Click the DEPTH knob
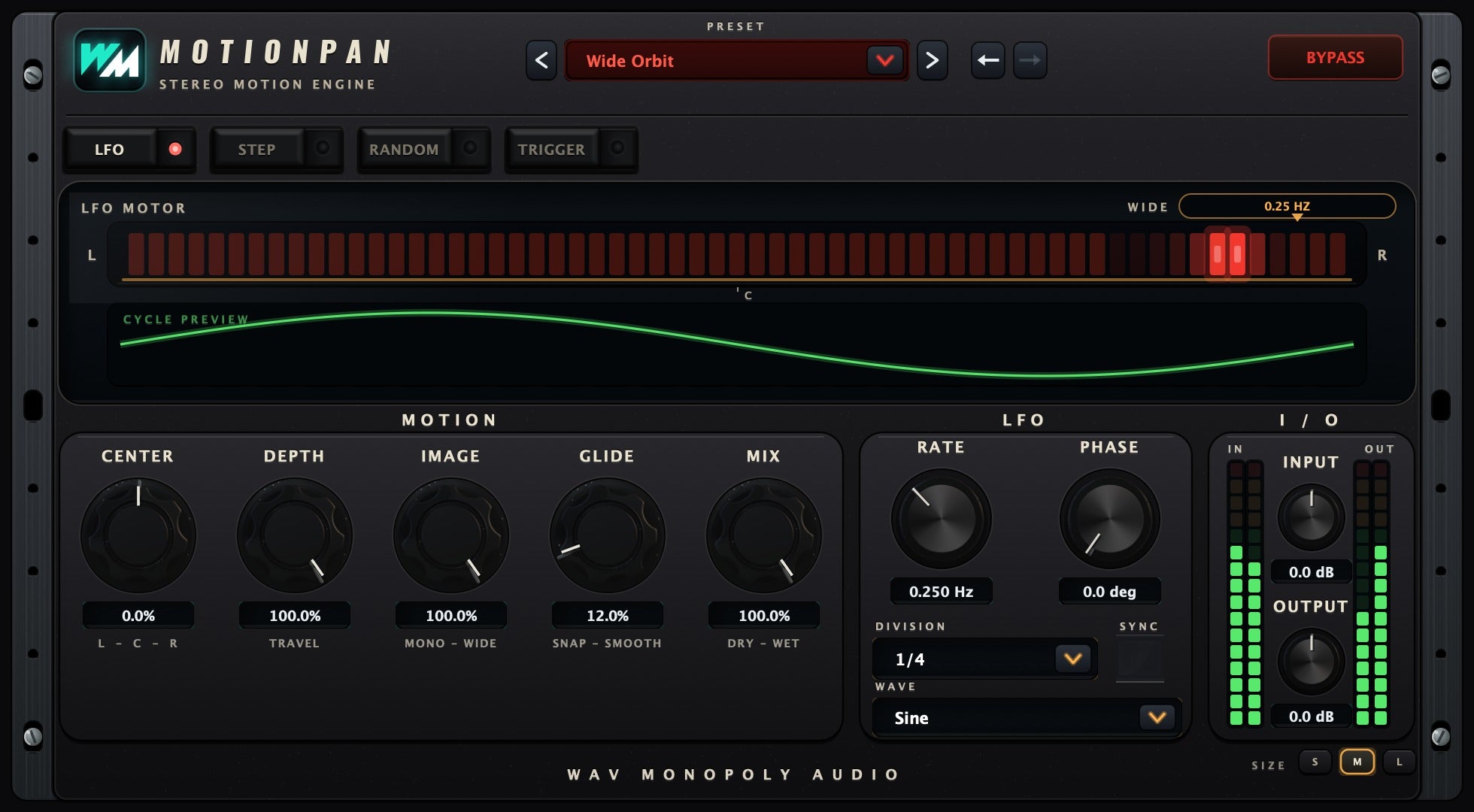The width and height of the screenshot is (1474, 812). [x=295, y=535]
